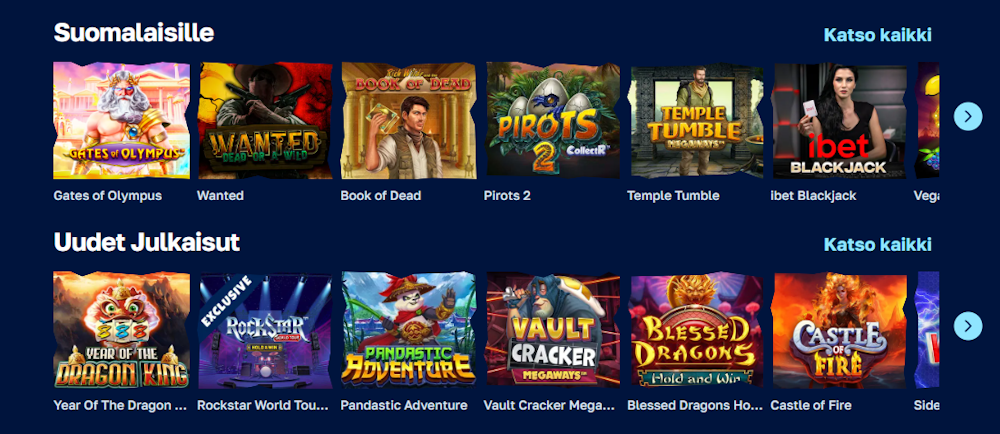Select the Pandastic Adventure game tile
Image resolution: width=1000 pixels, height=434 pixels.
pyautogui.click(x=409, y=330)
